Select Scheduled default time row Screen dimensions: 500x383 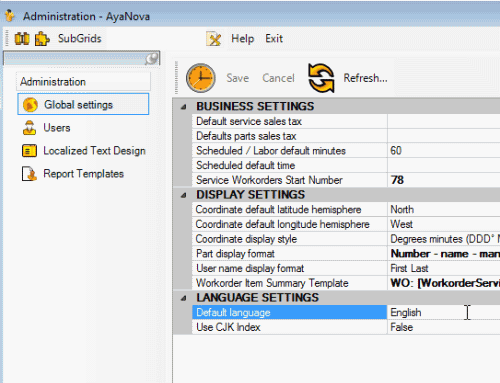click(x=289, y=165)
